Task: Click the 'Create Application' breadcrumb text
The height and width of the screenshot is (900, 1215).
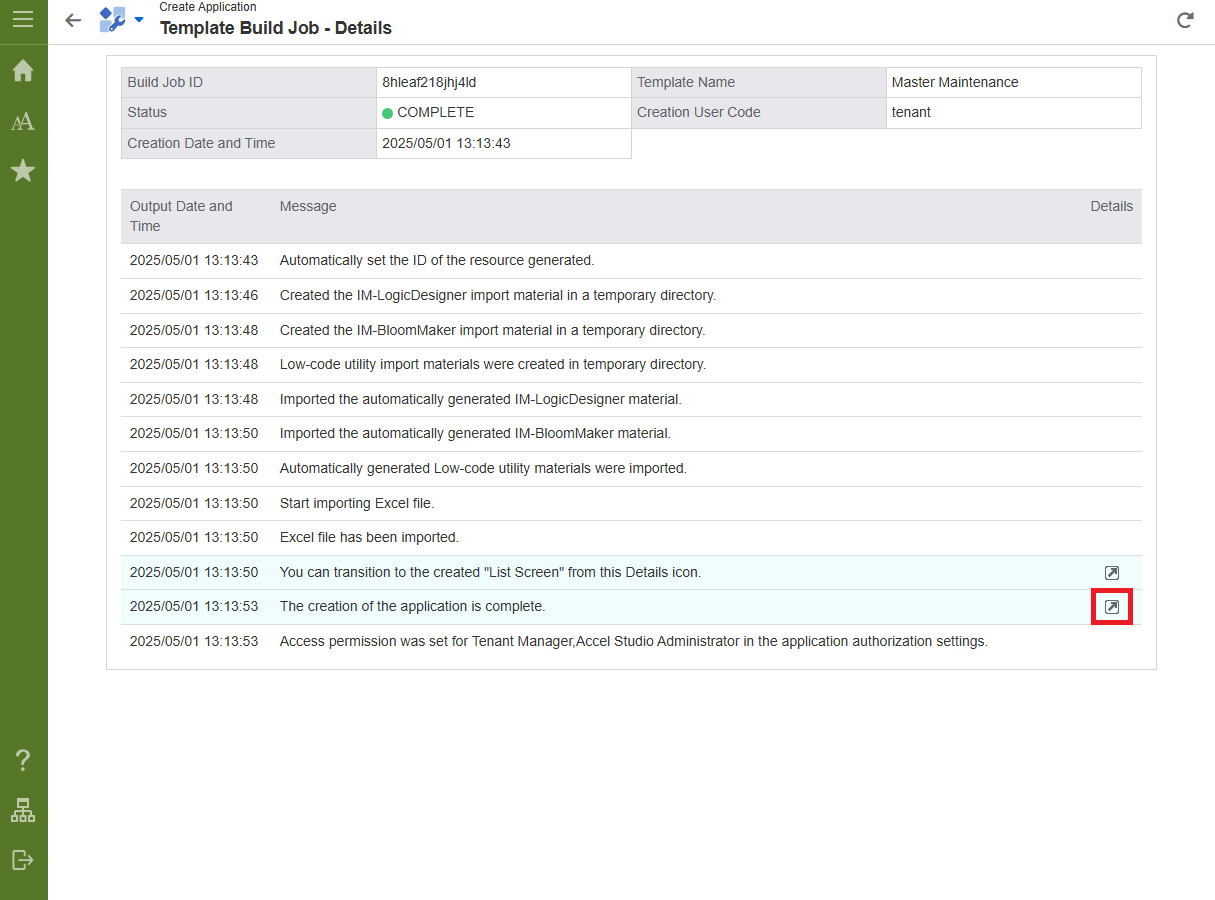Action: point(208,7)
